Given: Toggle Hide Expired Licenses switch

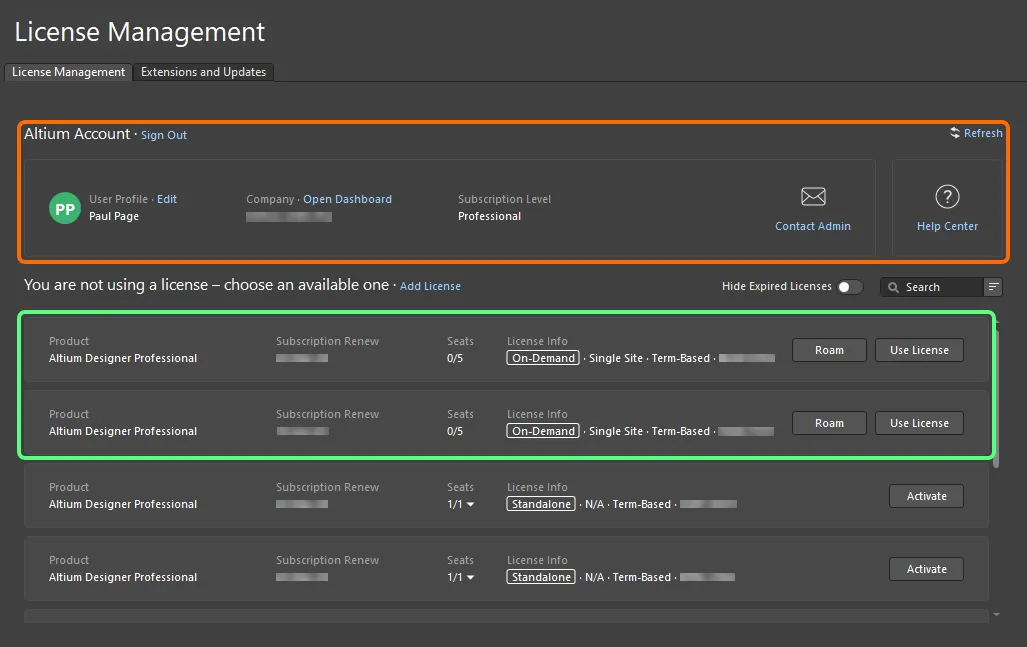Looking at the screenshot, I should [850, 287].
